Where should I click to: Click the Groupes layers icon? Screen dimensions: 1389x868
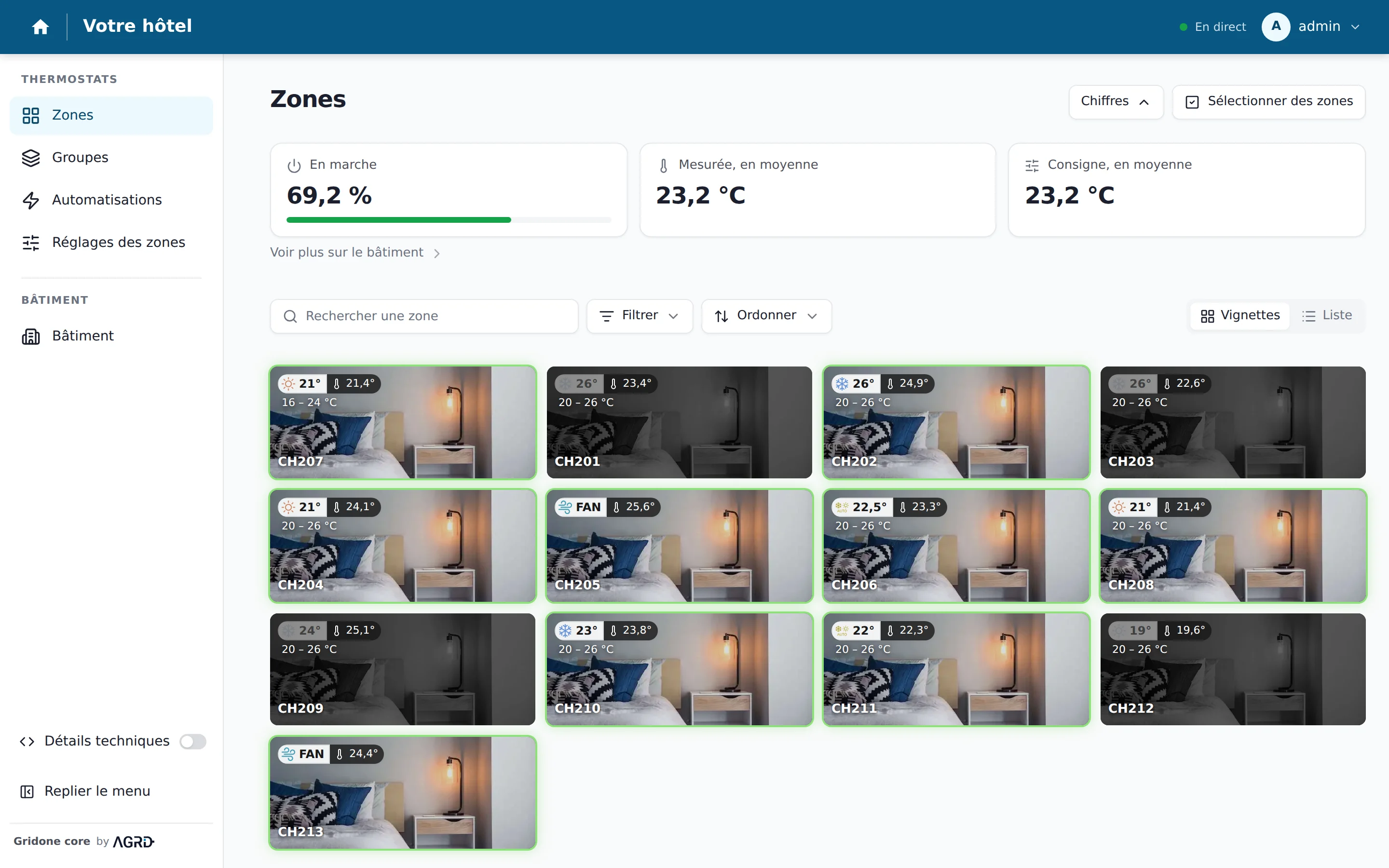point(31,158)
